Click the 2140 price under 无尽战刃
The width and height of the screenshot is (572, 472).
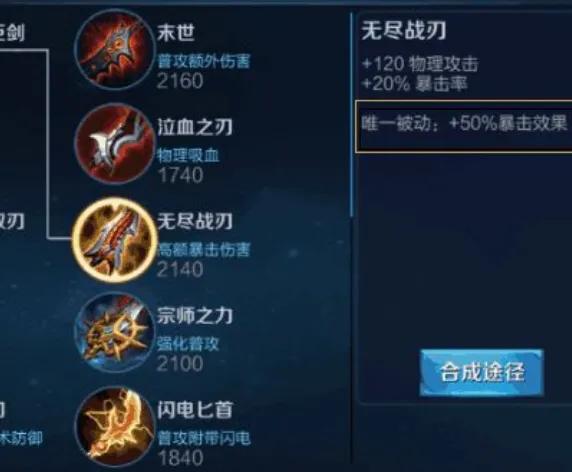[x=180, y=269]
